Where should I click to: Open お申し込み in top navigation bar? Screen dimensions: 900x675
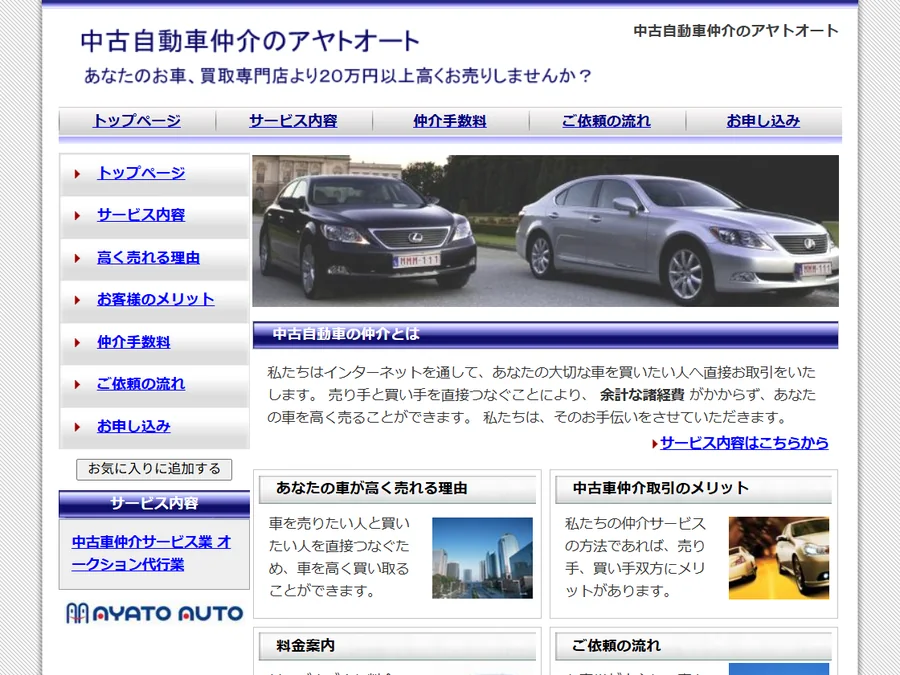click(x=763, y=121)
